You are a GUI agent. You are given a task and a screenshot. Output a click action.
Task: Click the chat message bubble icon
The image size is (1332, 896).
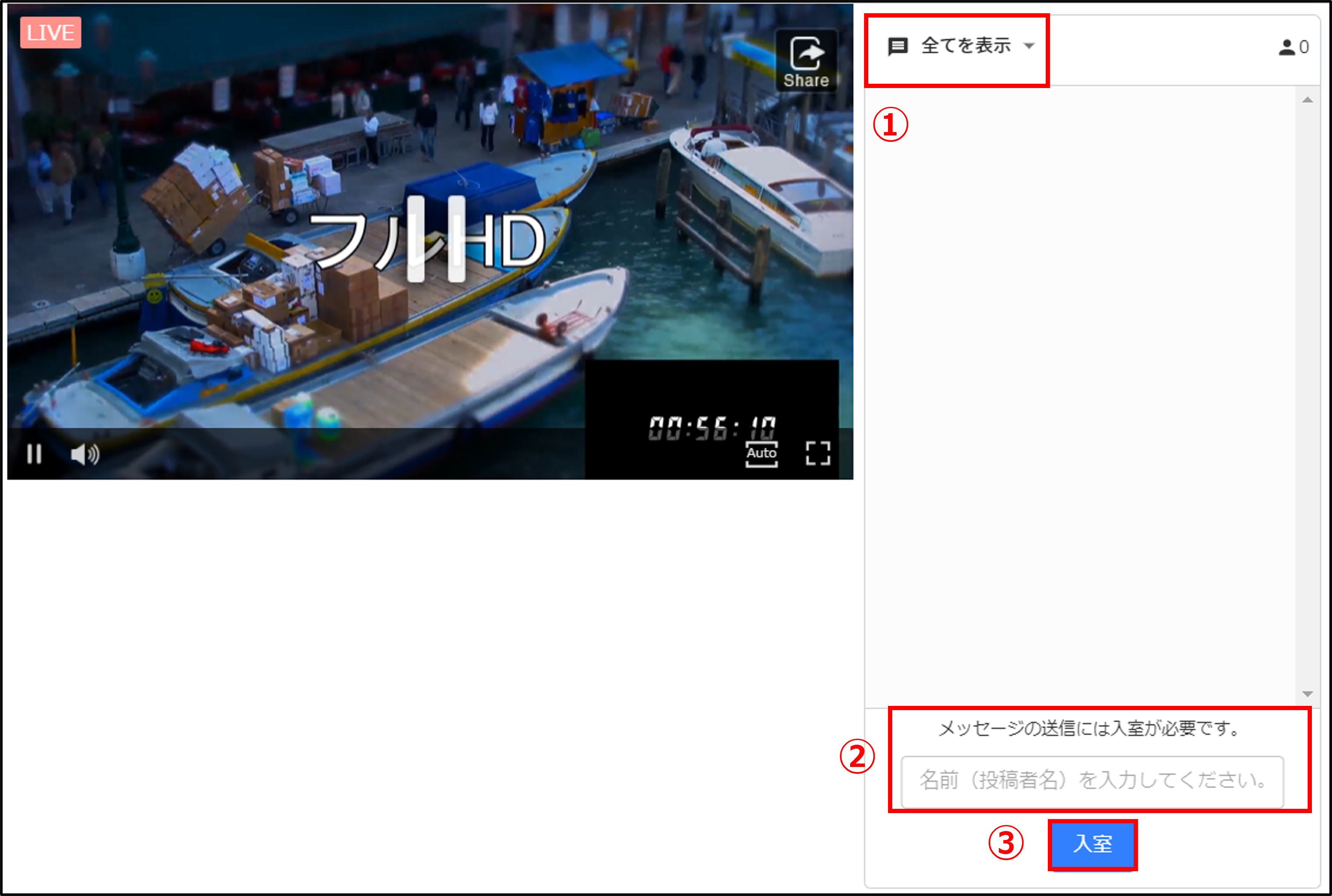(x=898, y=46)
